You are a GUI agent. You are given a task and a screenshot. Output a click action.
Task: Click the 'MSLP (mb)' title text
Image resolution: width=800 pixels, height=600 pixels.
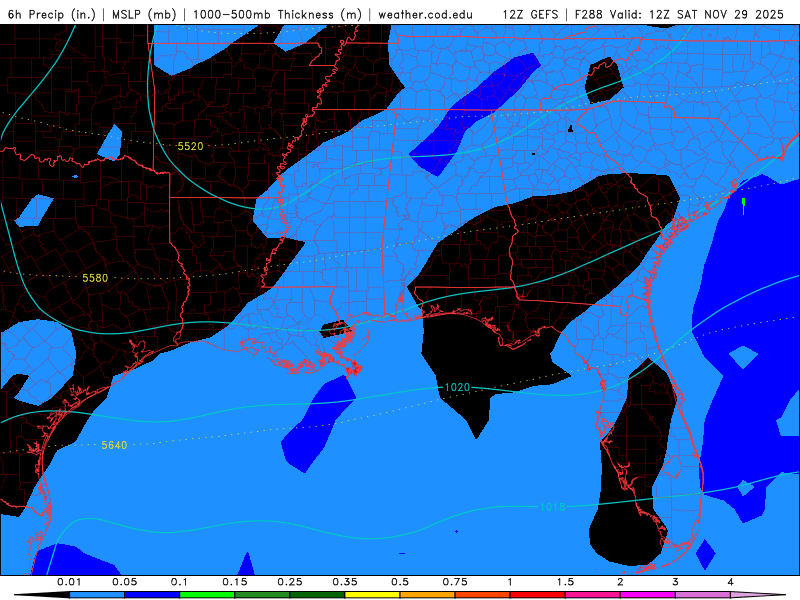(144, 14)
